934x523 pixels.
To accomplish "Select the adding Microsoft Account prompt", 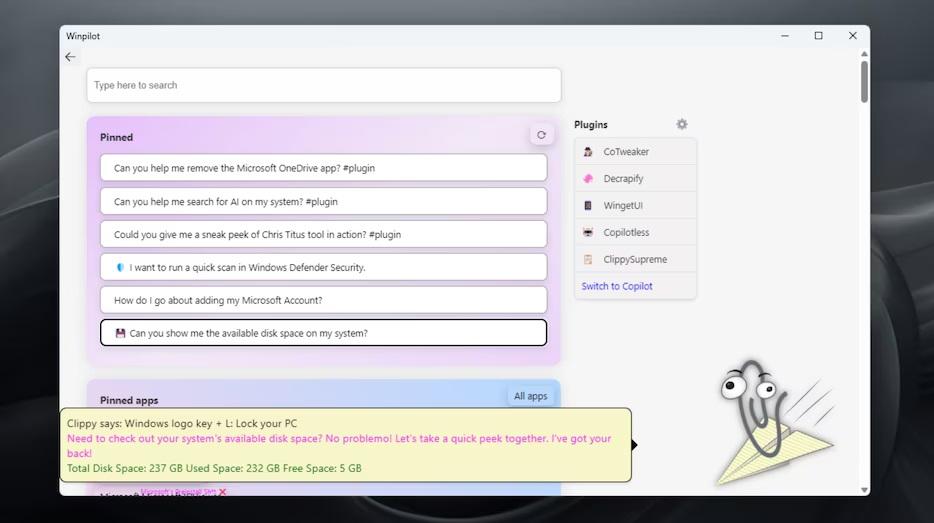I will pos(323,300).
